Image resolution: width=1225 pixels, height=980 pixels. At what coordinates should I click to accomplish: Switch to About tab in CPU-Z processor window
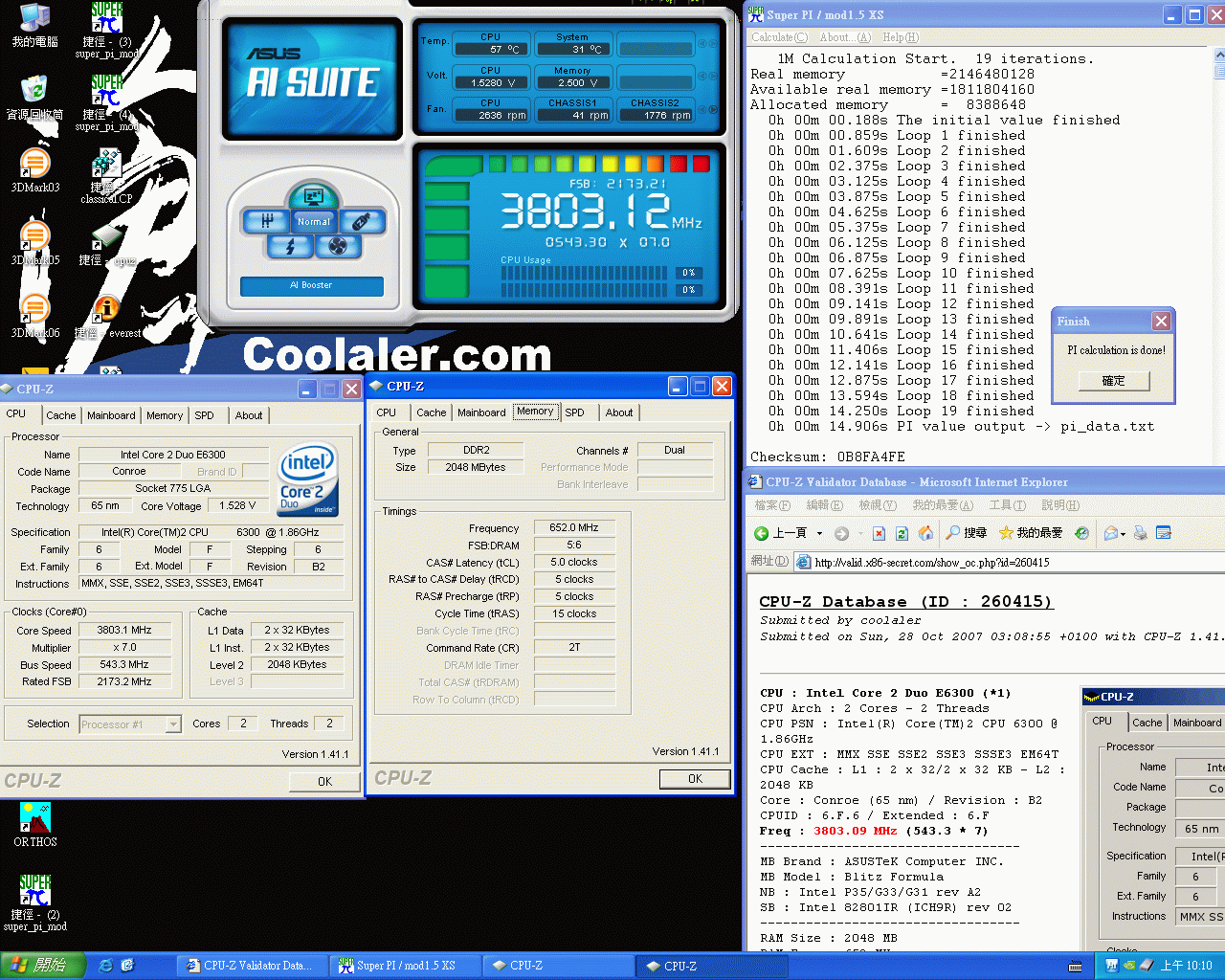pyautogui.click(x=249, y=415)
